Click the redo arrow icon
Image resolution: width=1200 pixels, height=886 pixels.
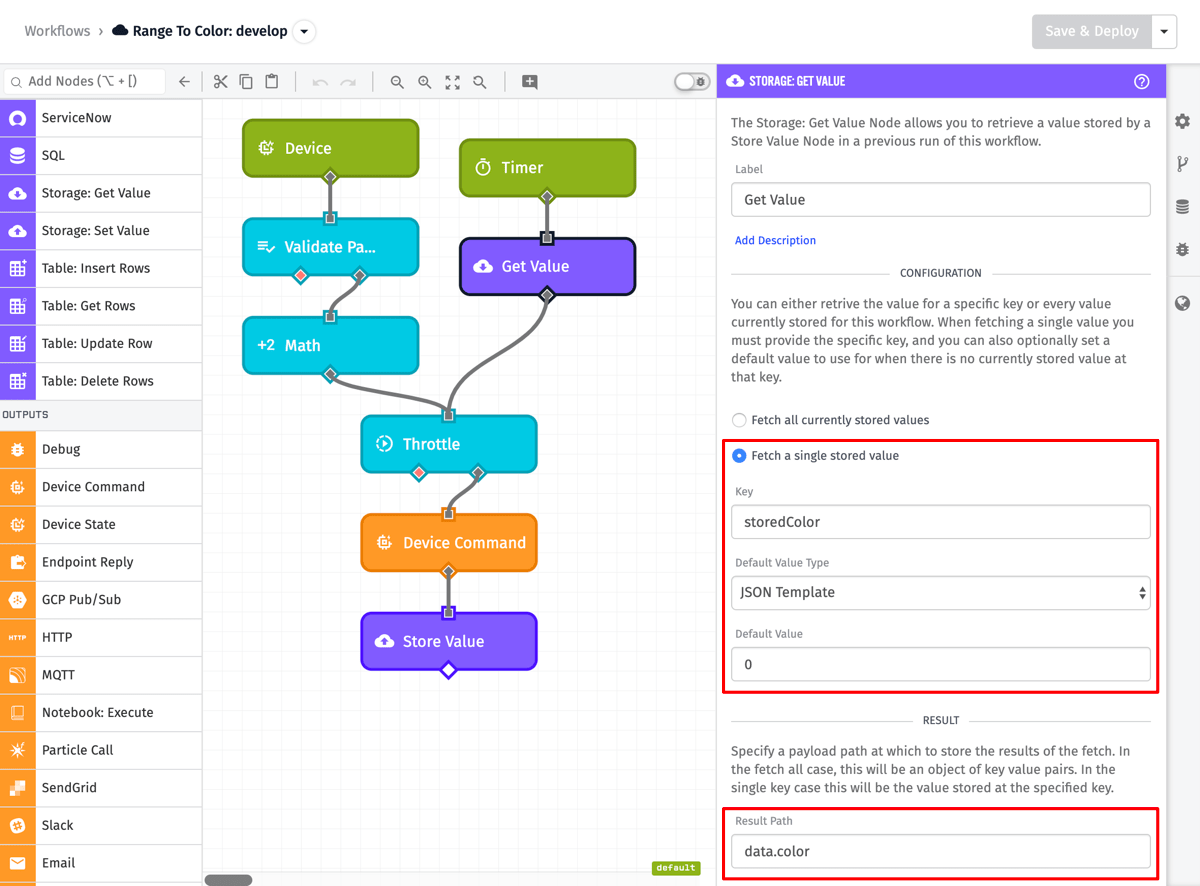point(348,82)
